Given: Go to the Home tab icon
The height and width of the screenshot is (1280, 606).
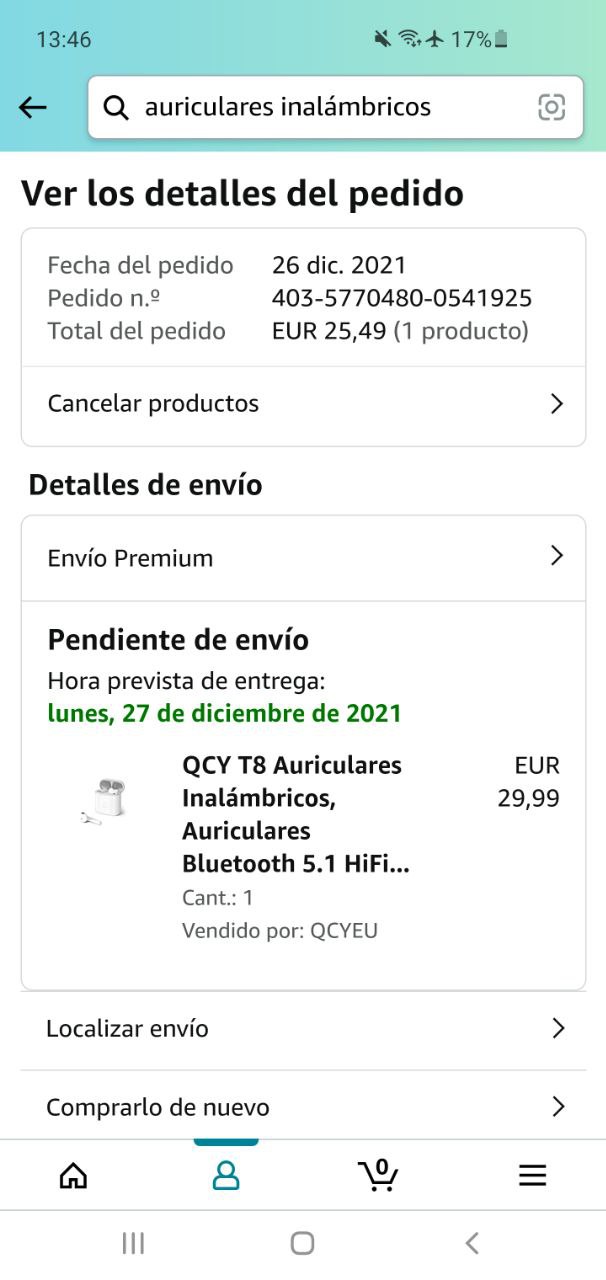Looking at the screenshot, I should [73, 1176].
